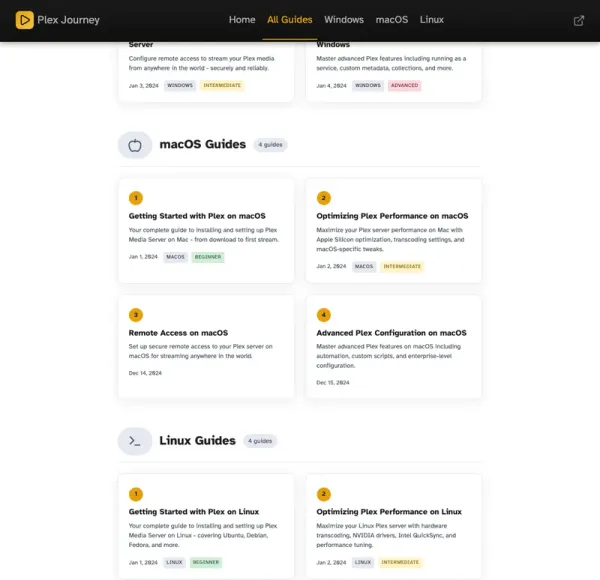Click number 1 badge on Getting Started Linux card
Viewport: 600px width, 580px height.
pyautogui.click(x=136, y=494)
